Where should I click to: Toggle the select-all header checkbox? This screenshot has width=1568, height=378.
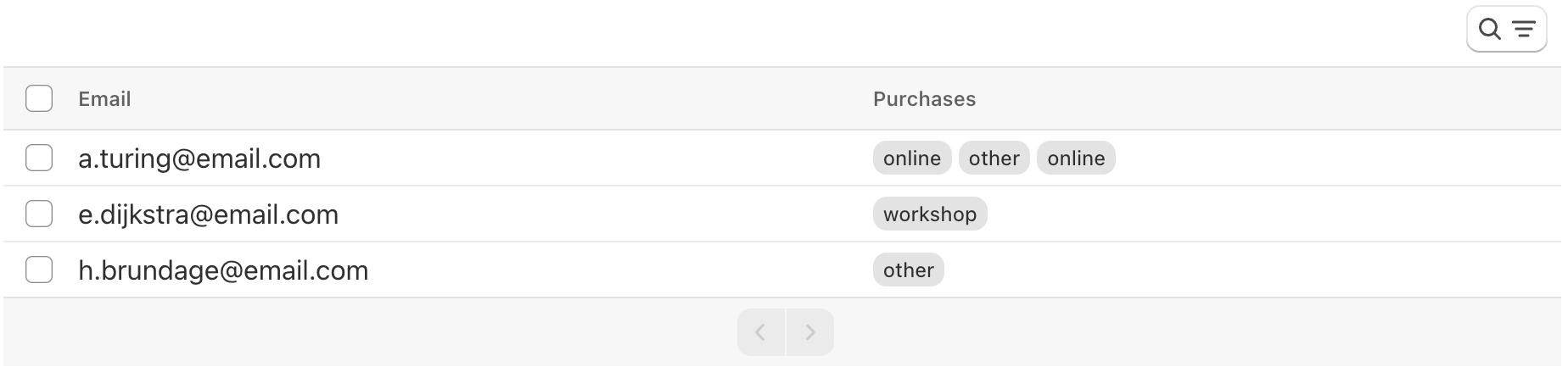39,98
